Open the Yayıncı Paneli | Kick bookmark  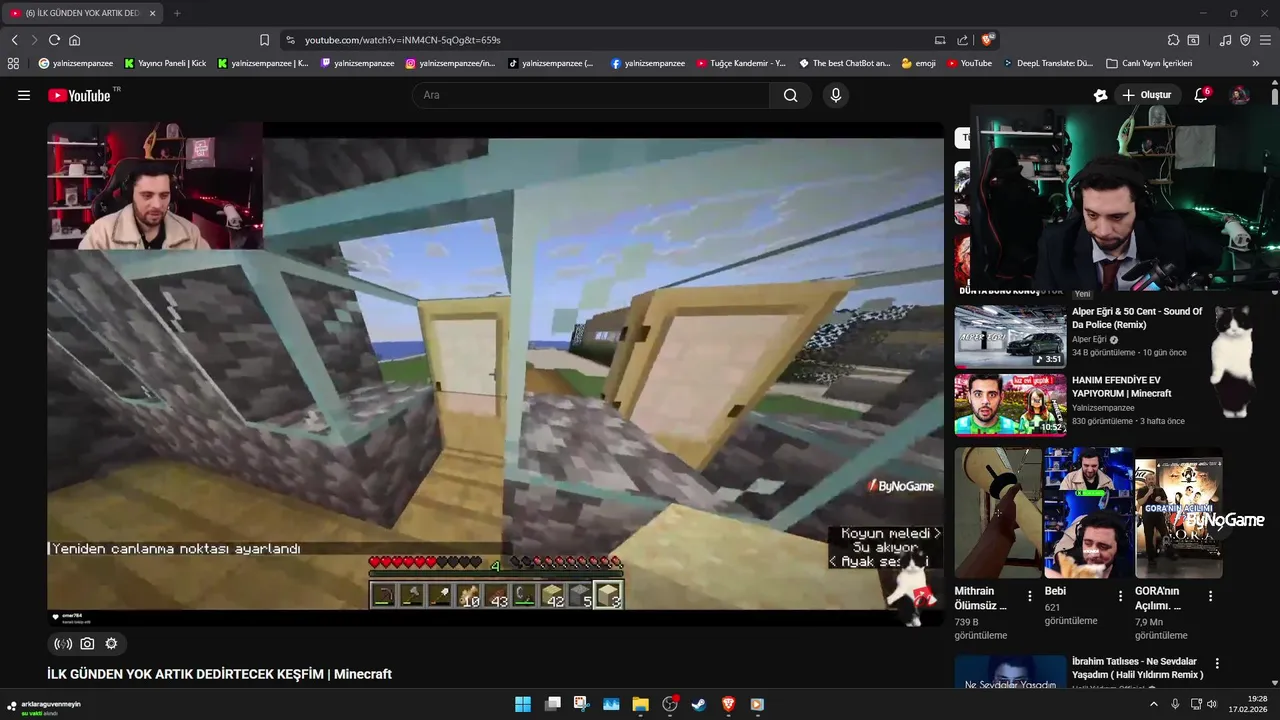coord(165,63)
